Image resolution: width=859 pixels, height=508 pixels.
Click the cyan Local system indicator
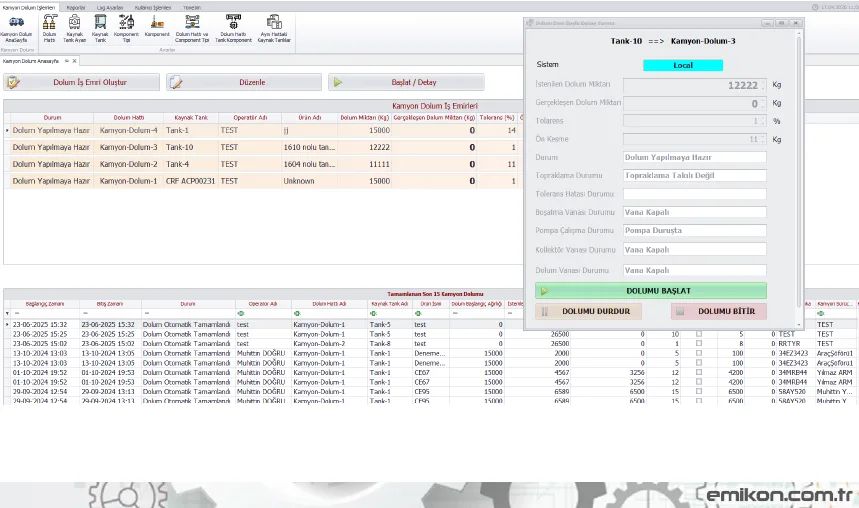[683, 65]
